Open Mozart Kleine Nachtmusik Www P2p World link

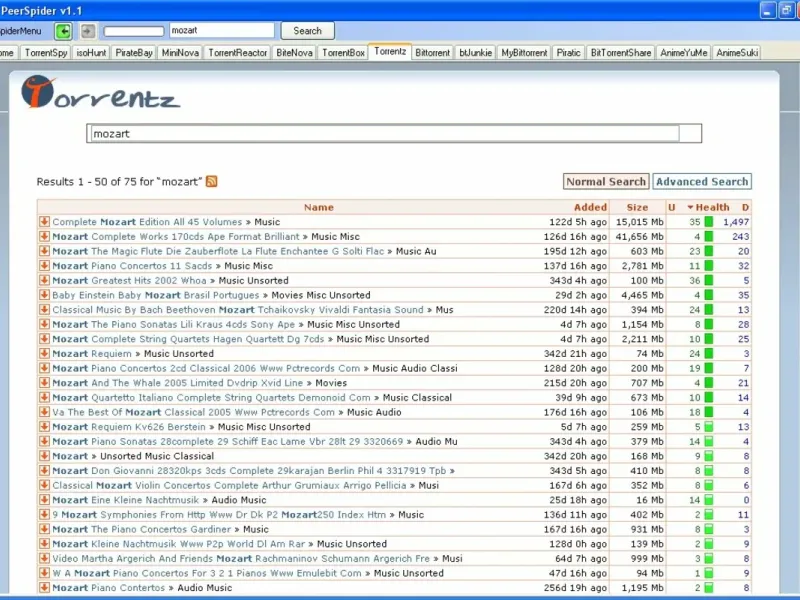[179, 544]
